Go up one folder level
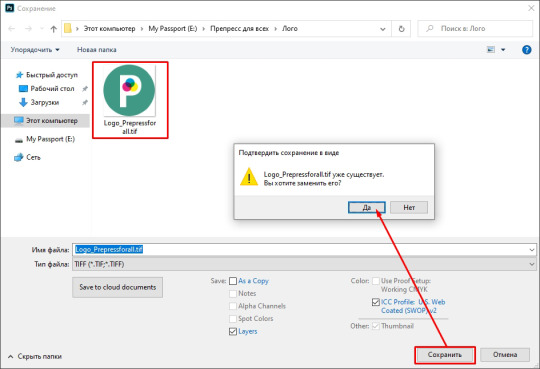This screenshot has width=540, height=369. click(53, 29)
